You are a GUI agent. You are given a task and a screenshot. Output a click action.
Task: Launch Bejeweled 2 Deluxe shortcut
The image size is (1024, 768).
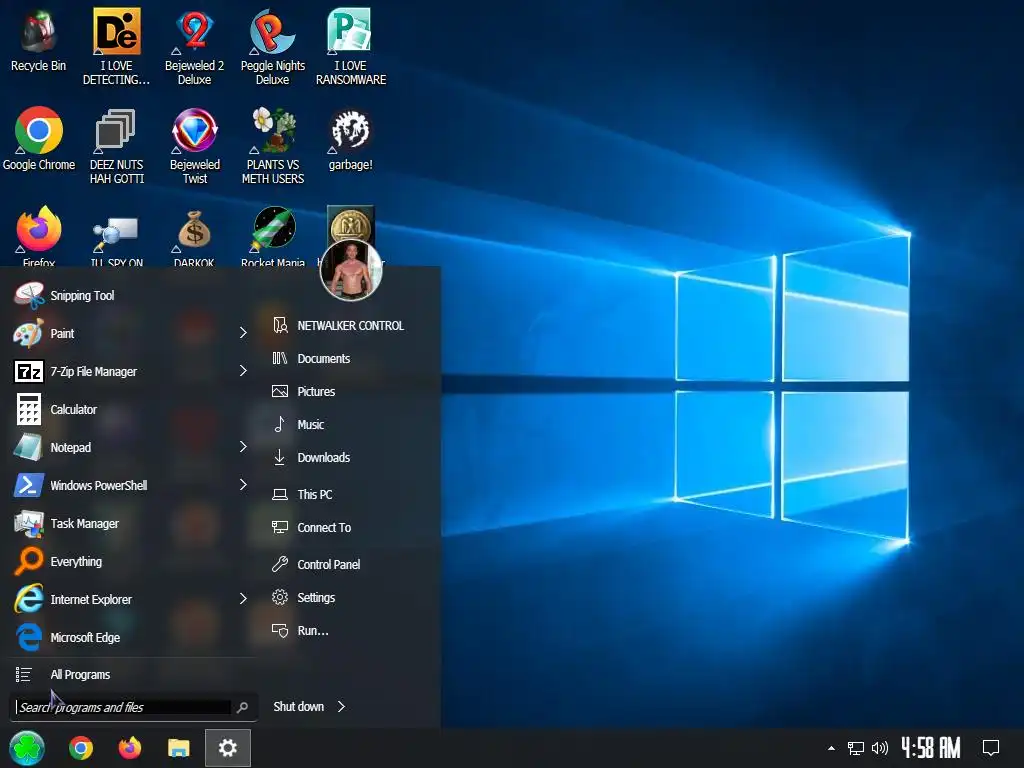[195, 47]
